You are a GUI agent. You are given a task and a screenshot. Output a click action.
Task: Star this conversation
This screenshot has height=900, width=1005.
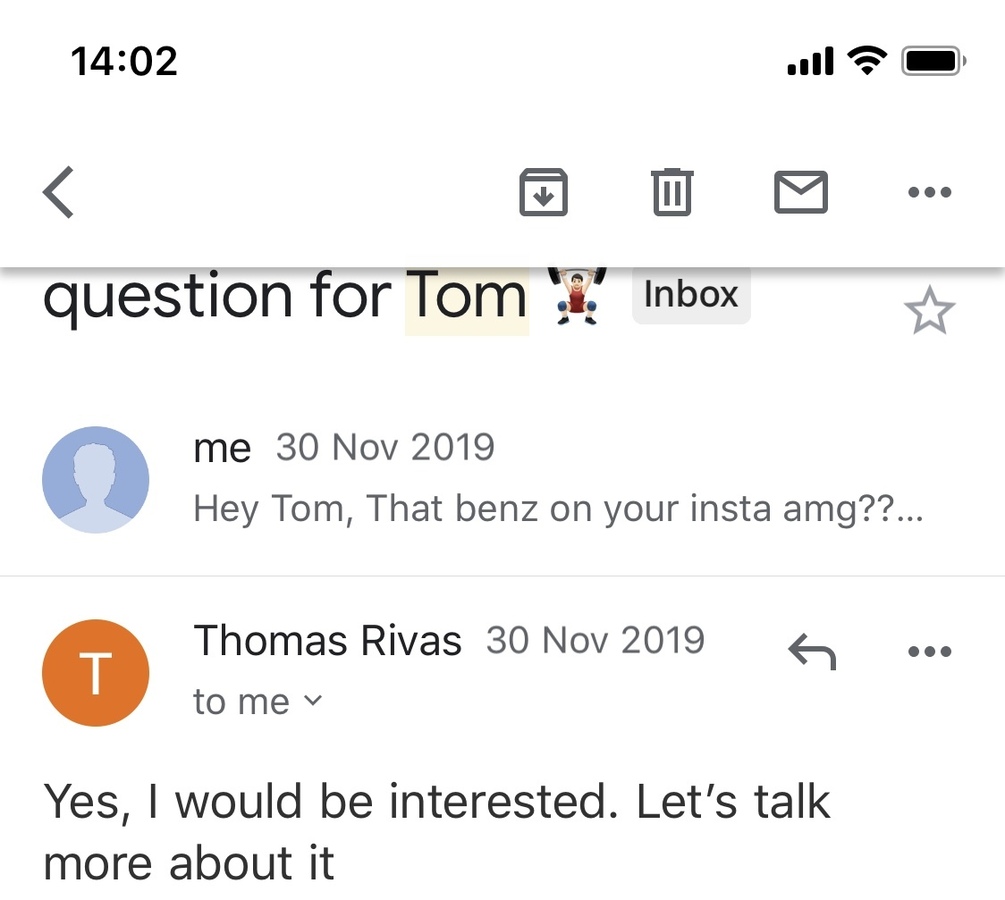pyautogui.click(x=929, y=313)
